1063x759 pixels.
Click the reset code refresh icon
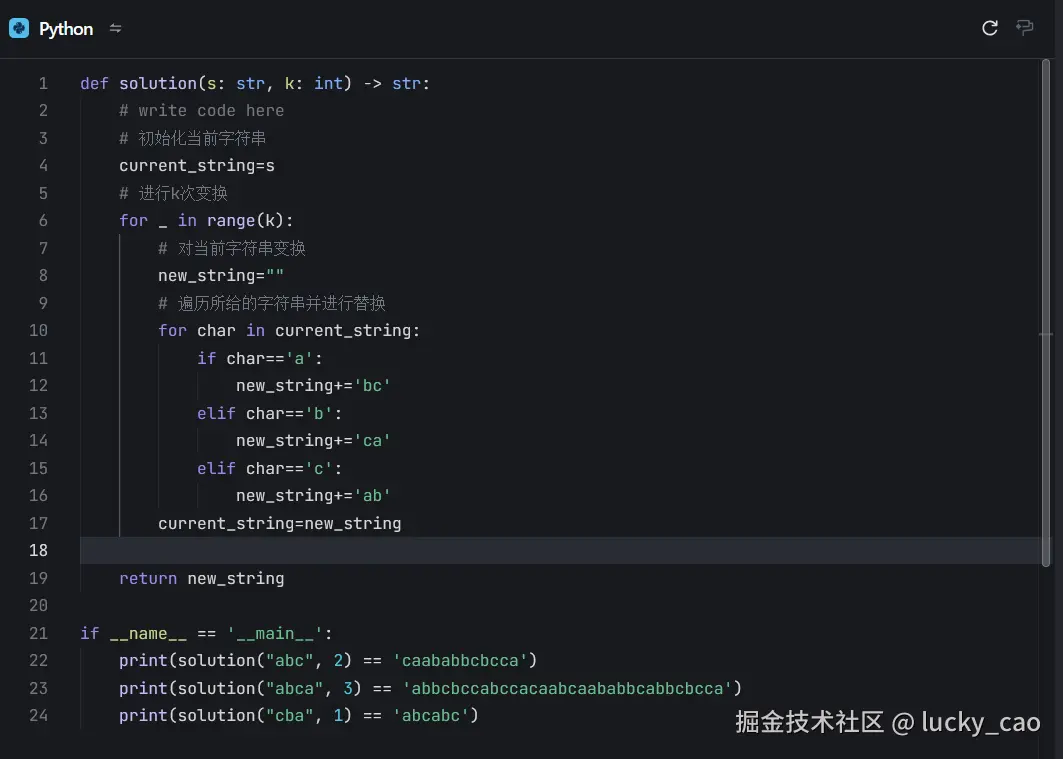[x=990, y=28]
